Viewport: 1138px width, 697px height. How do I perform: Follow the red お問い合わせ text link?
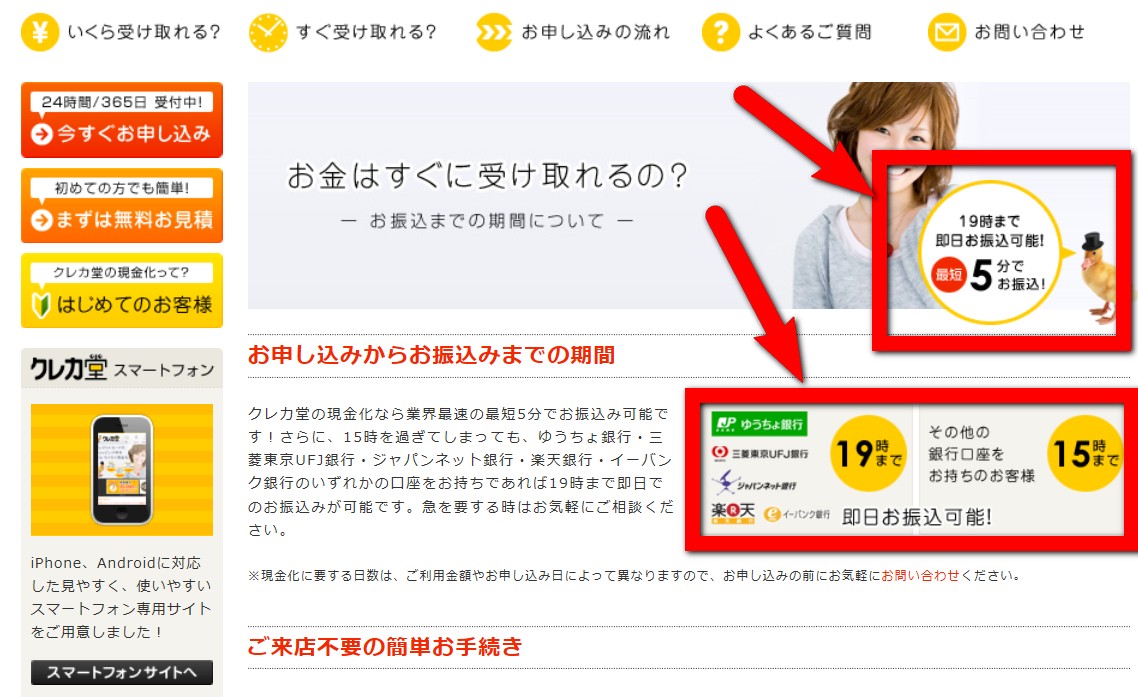click(920, 575)
